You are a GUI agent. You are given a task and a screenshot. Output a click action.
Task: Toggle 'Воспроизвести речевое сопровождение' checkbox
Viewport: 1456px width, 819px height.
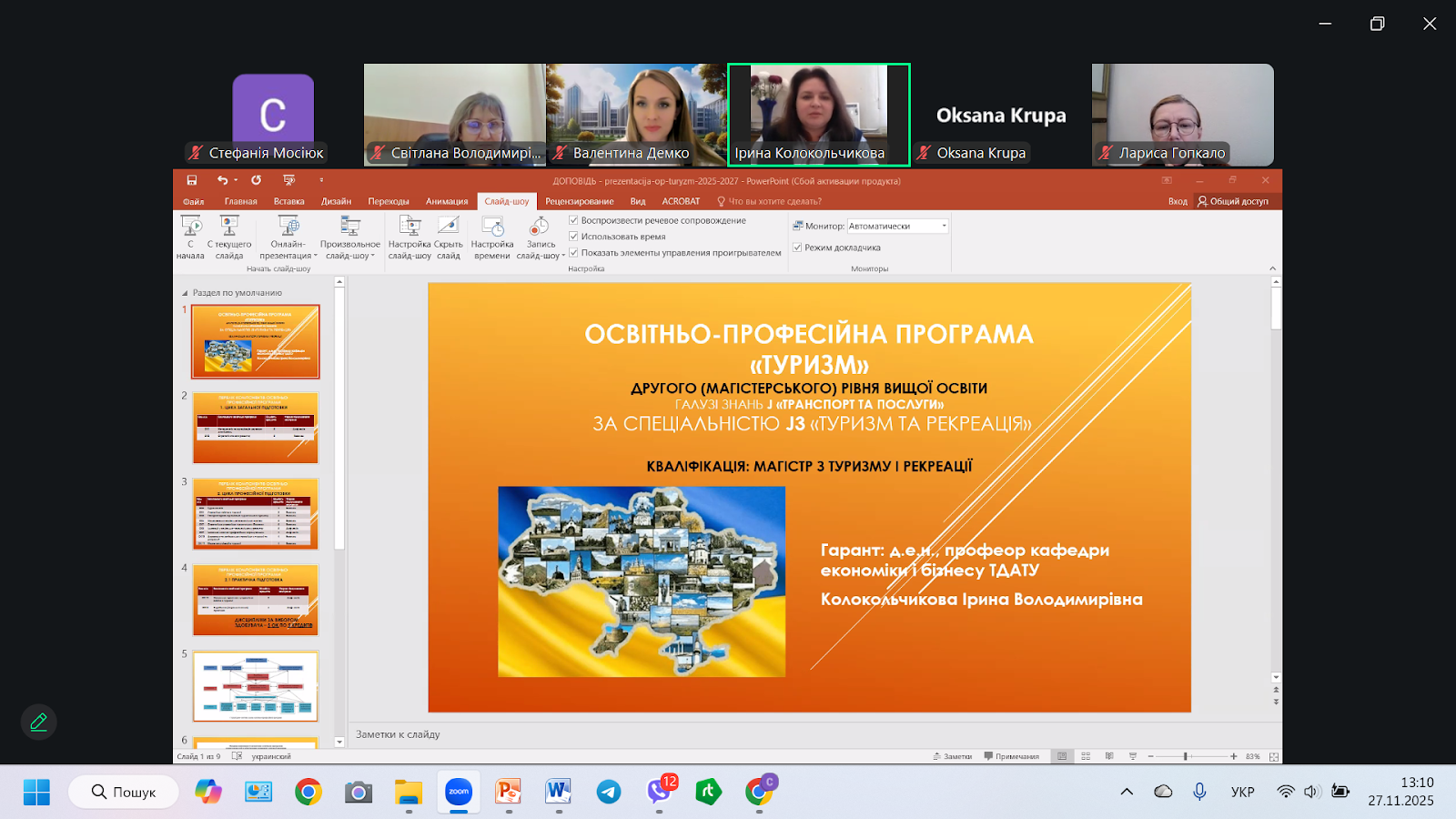click(x=574, y=220)
